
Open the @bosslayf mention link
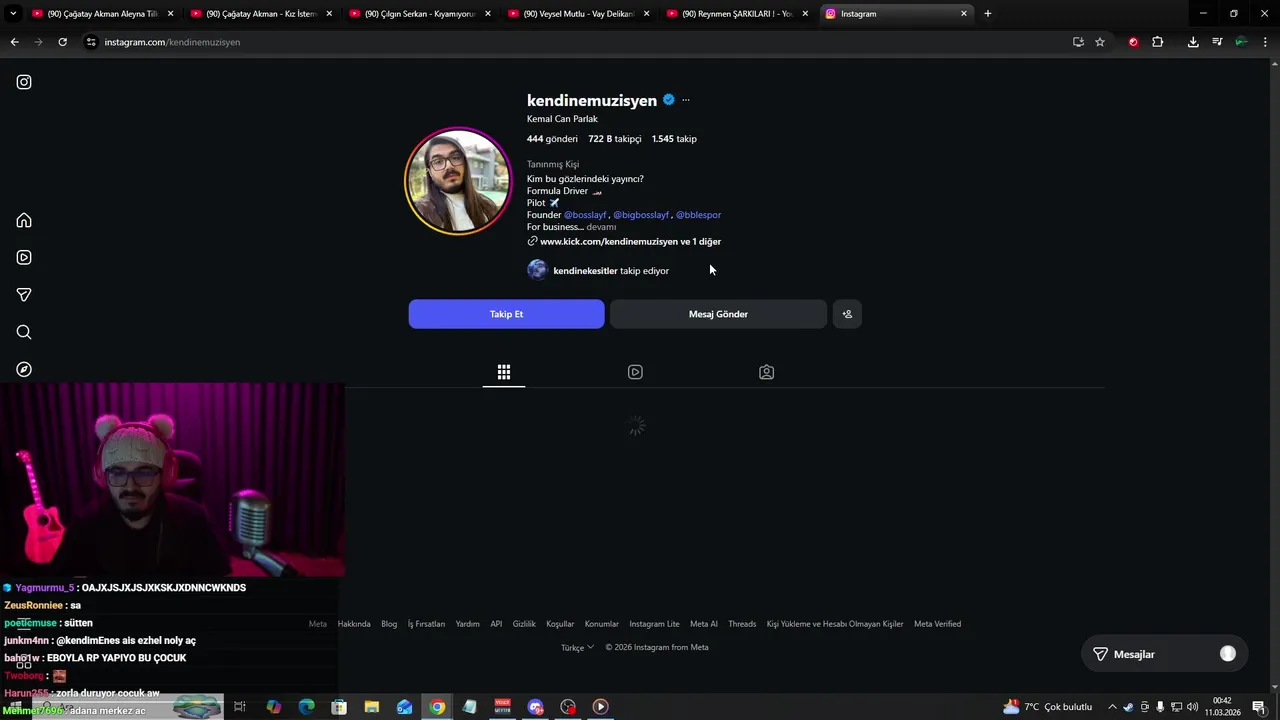tap(585, 215)
